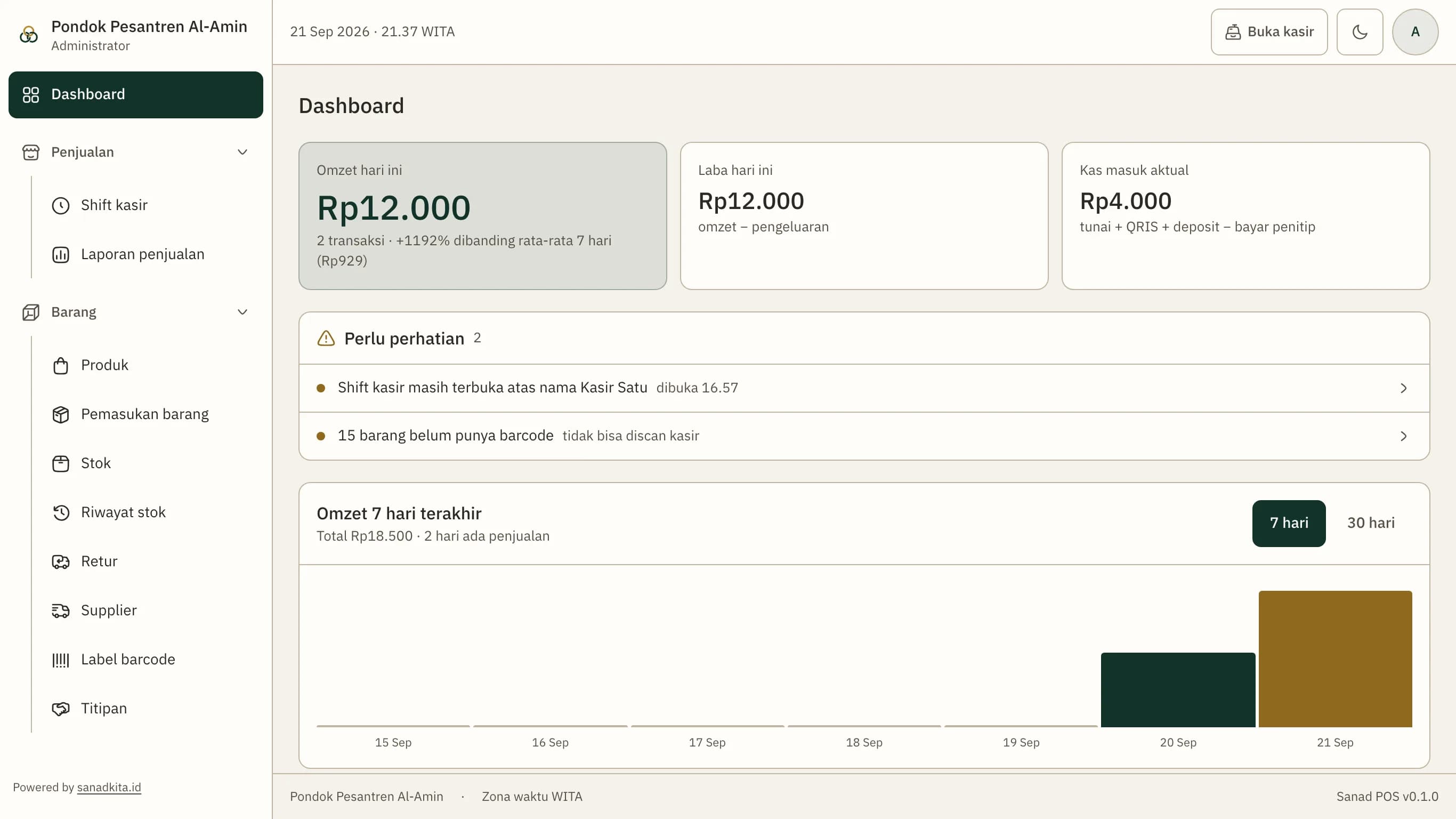
Task: Follow the sanadkita.id link
Action: [109, 788]
